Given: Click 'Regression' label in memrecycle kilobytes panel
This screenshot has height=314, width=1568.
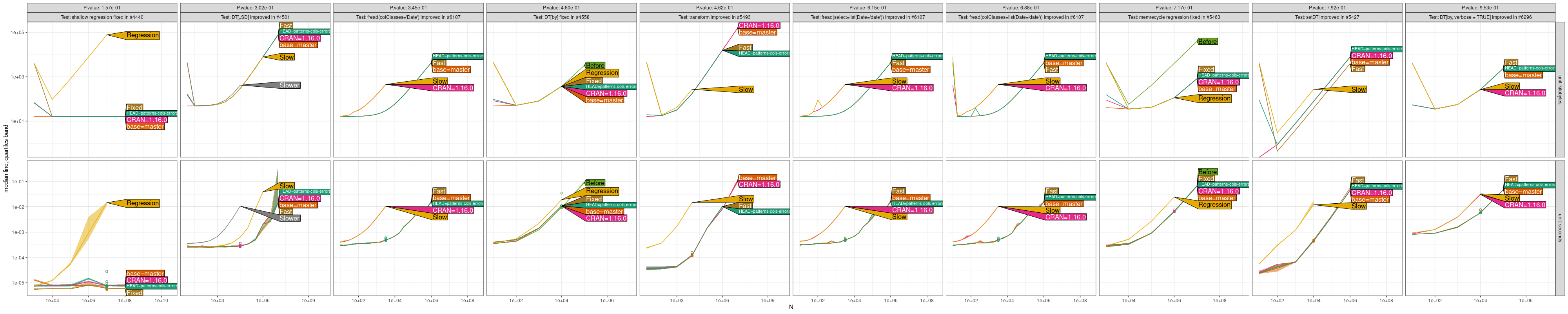Looking at the screenshot, I should (1214, 98).
